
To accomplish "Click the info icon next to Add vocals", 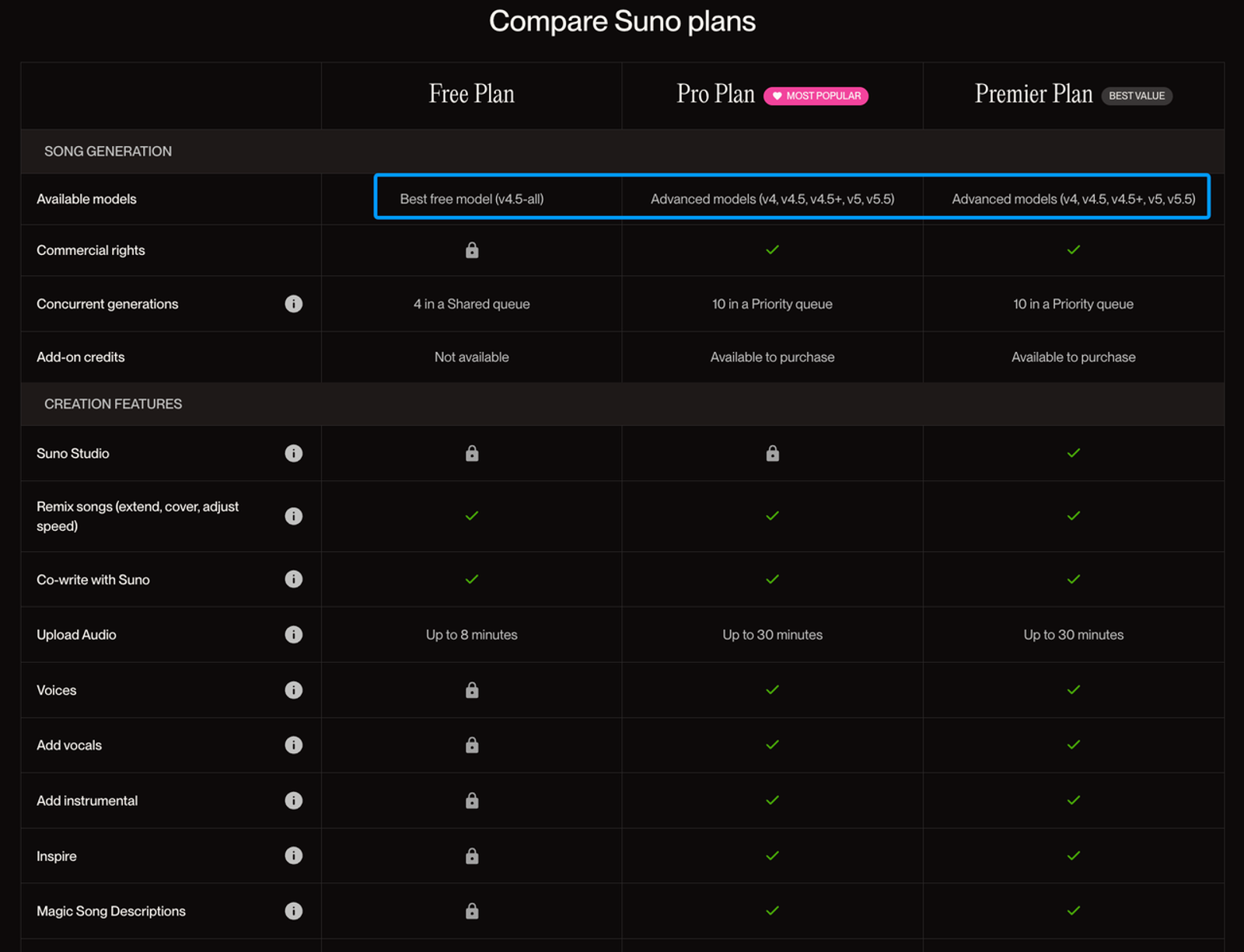I will pos(293,745).
